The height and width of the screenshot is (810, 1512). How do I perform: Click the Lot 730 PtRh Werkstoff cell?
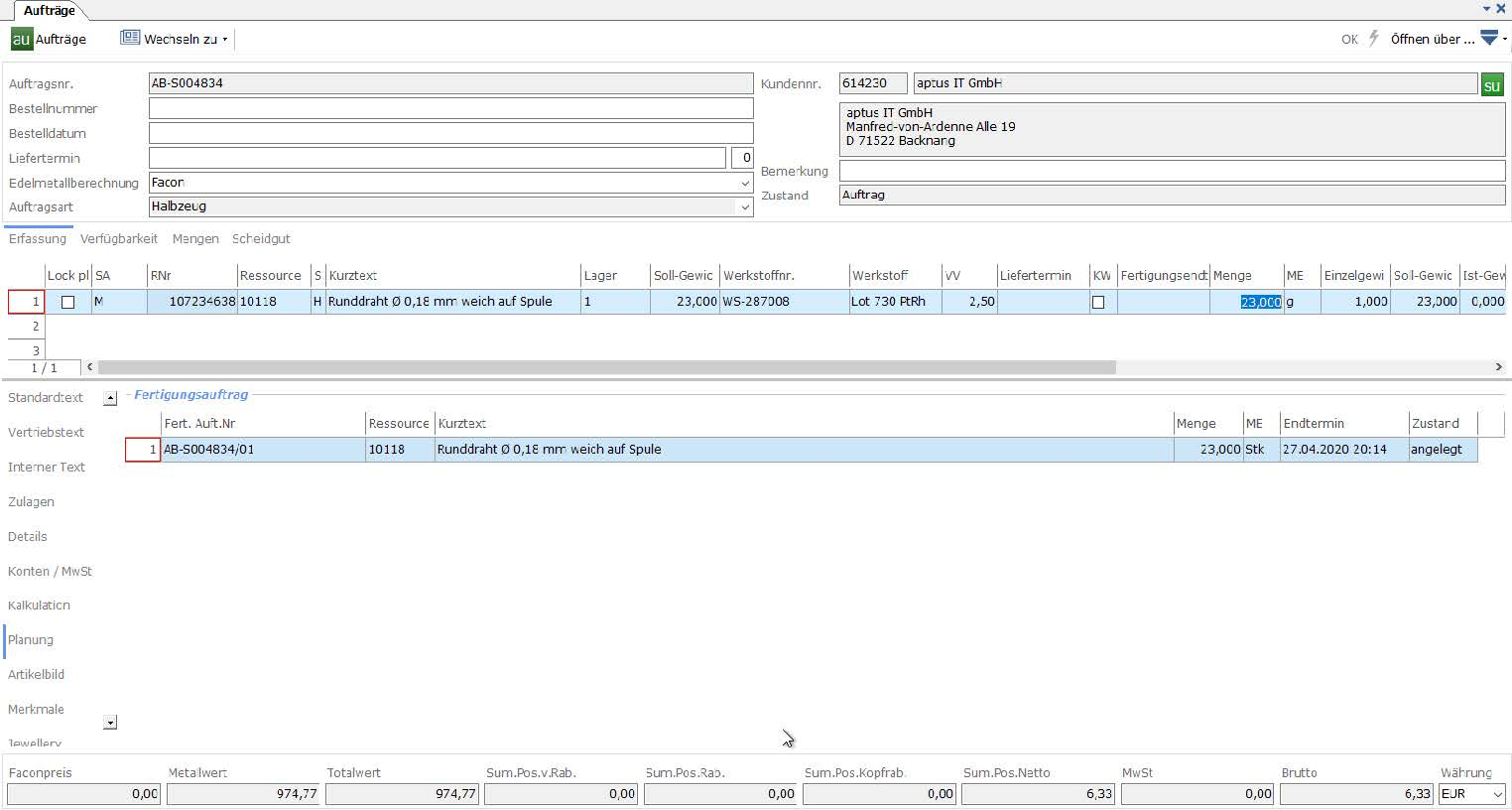point(895,302)
